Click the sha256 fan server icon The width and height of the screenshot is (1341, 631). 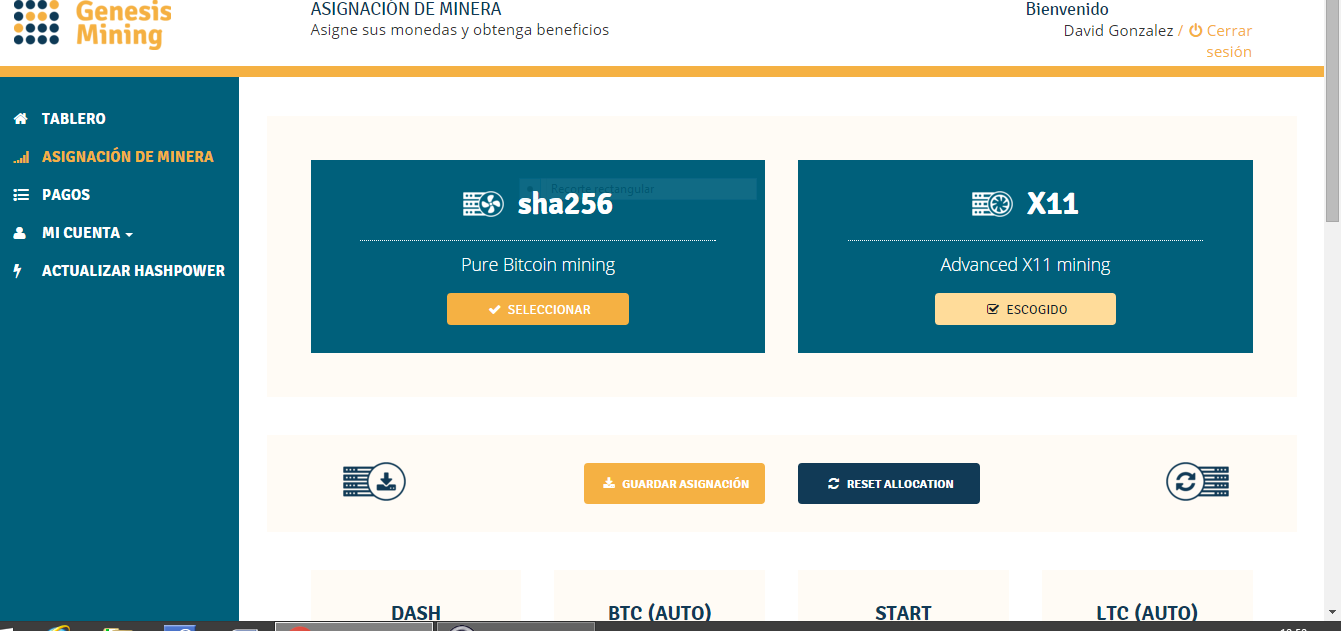click(x=483, y=204)
